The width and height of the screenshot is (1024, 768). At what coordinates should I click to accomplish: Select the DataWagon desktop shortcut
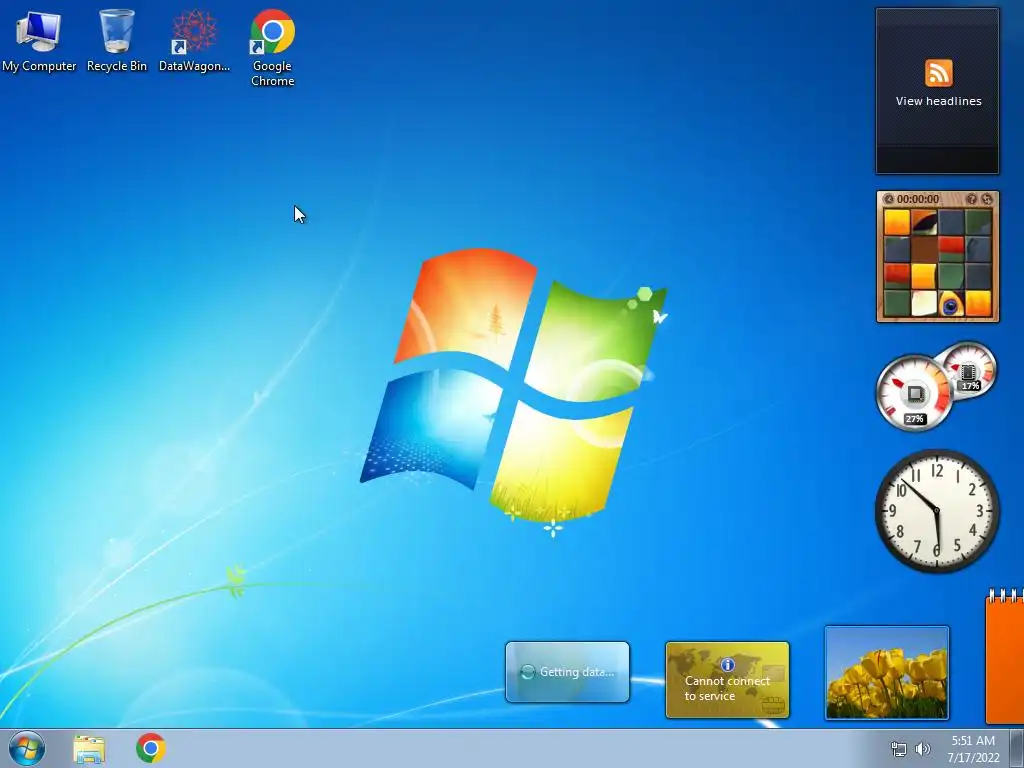click(194, 40)
